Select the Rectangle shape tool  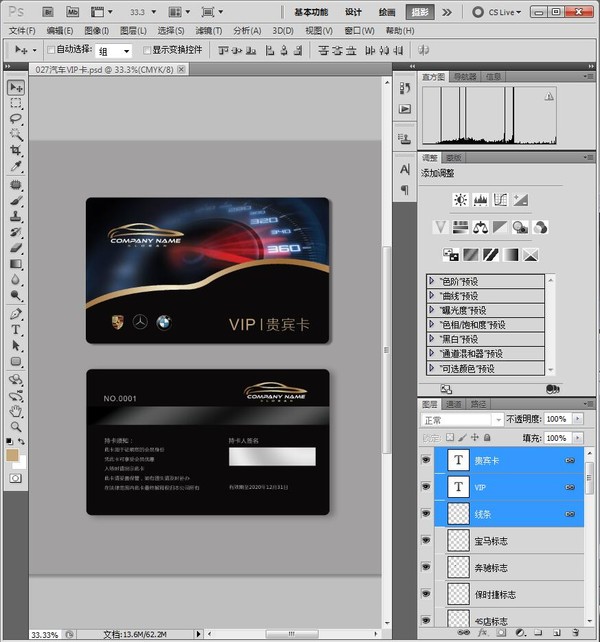16,362
